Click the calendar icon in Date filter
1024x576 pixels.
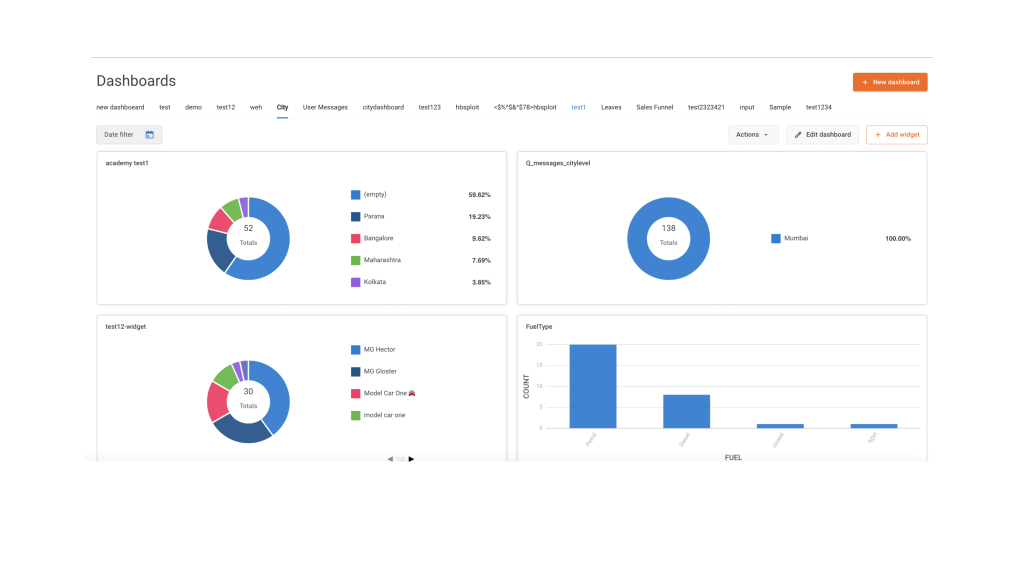point(149,135)
